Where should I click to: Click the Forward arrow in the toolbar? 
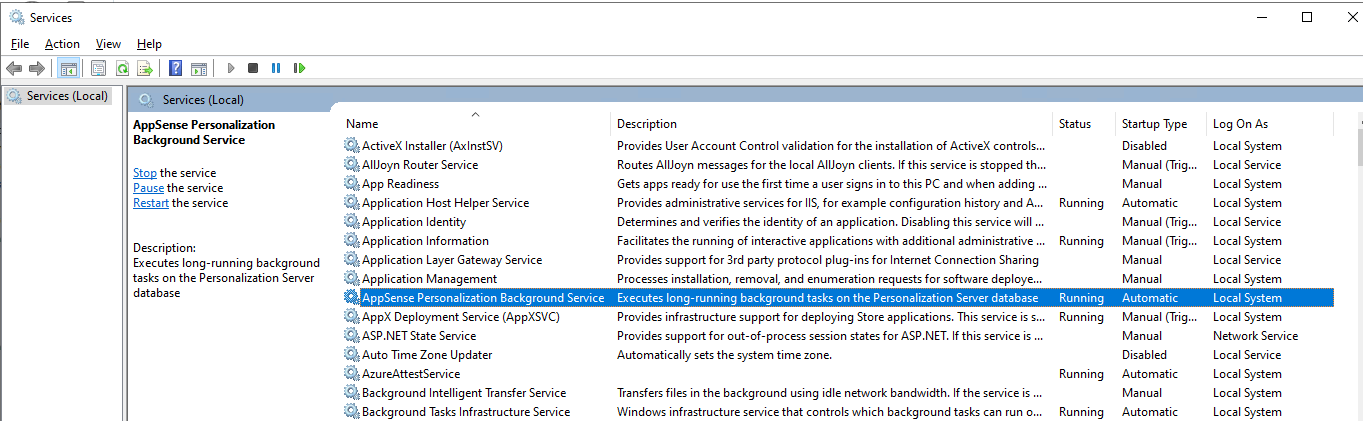coord(37,68)
